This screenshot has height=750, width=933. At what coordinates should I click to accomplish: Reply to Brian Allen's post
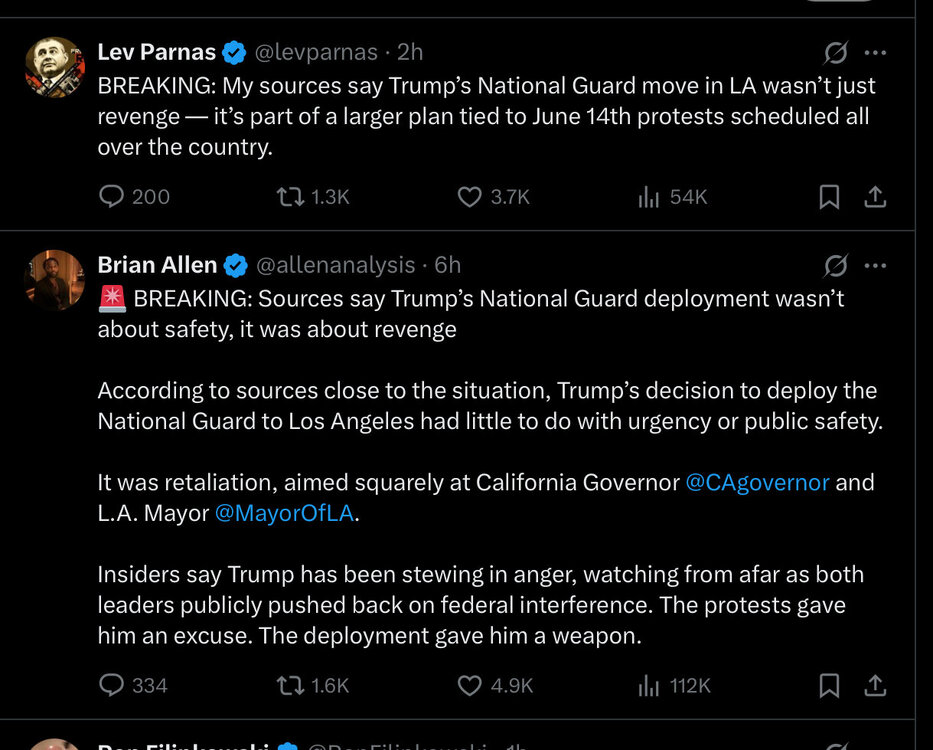(x=112, y=685)
